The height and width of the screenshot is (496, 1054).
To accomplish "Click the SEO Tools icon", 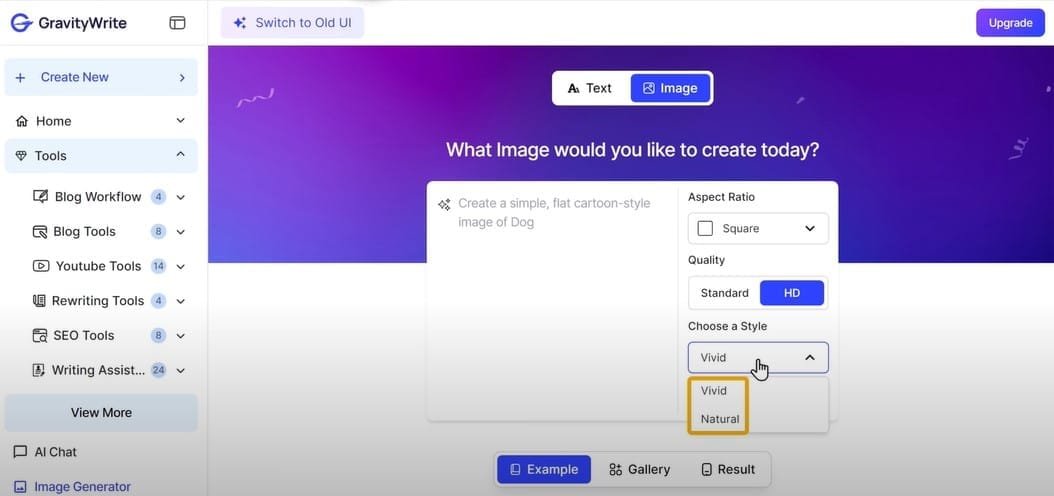I will (40, 336).
